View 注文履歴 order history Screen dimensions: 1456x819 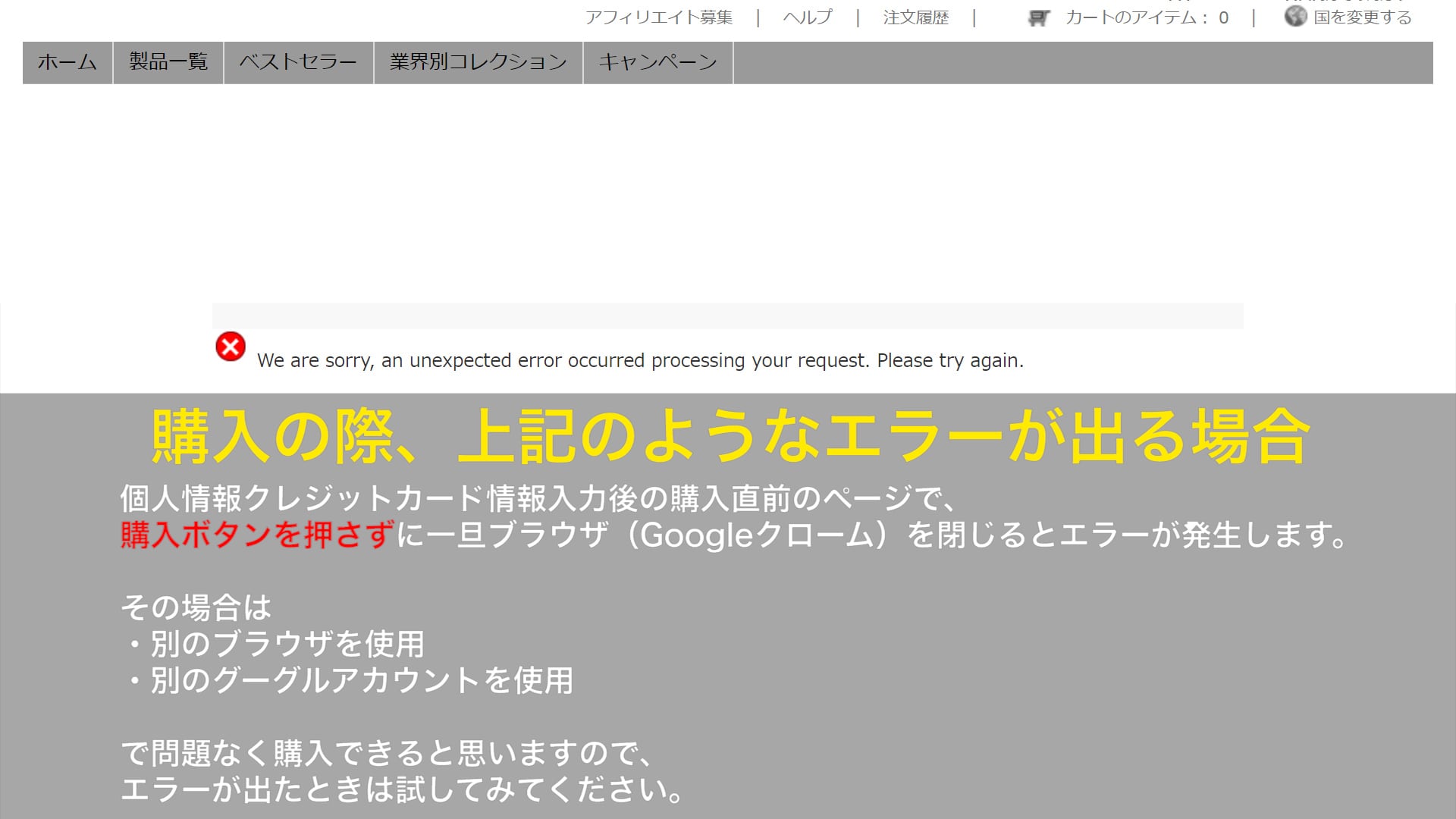(916, 17)
